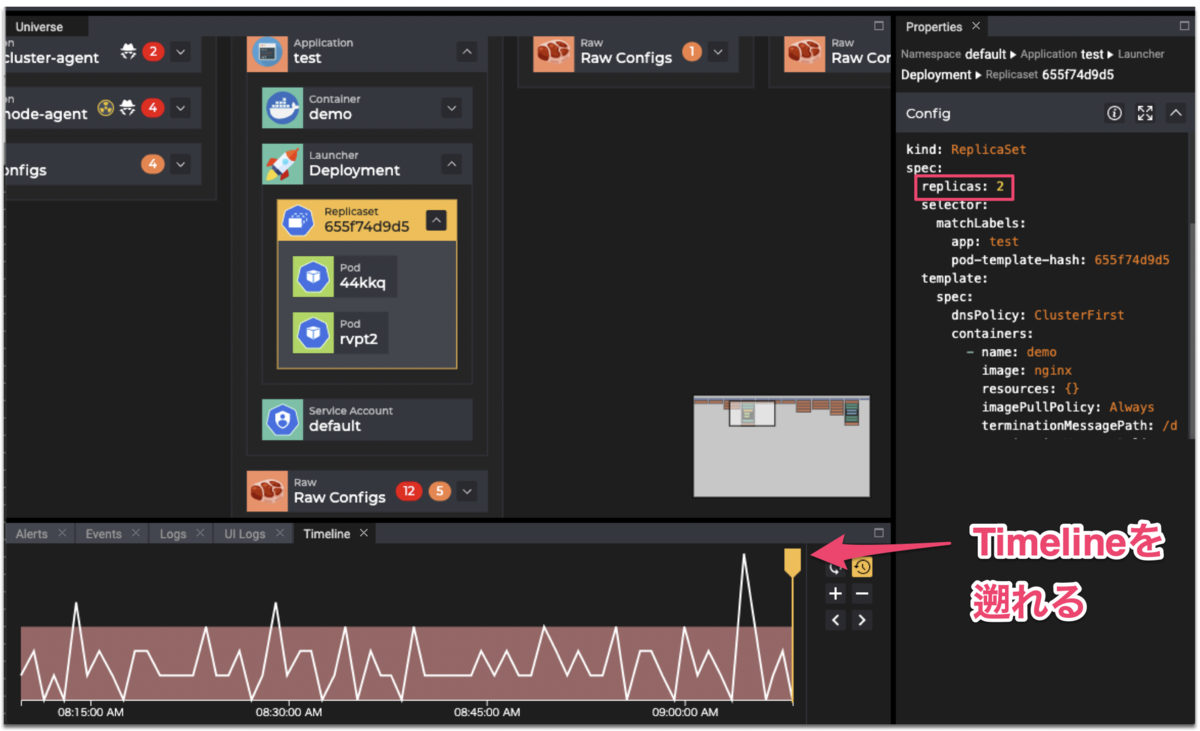Select the Properties tab
Screen dimensions: 1200x731
click(934, 27)
